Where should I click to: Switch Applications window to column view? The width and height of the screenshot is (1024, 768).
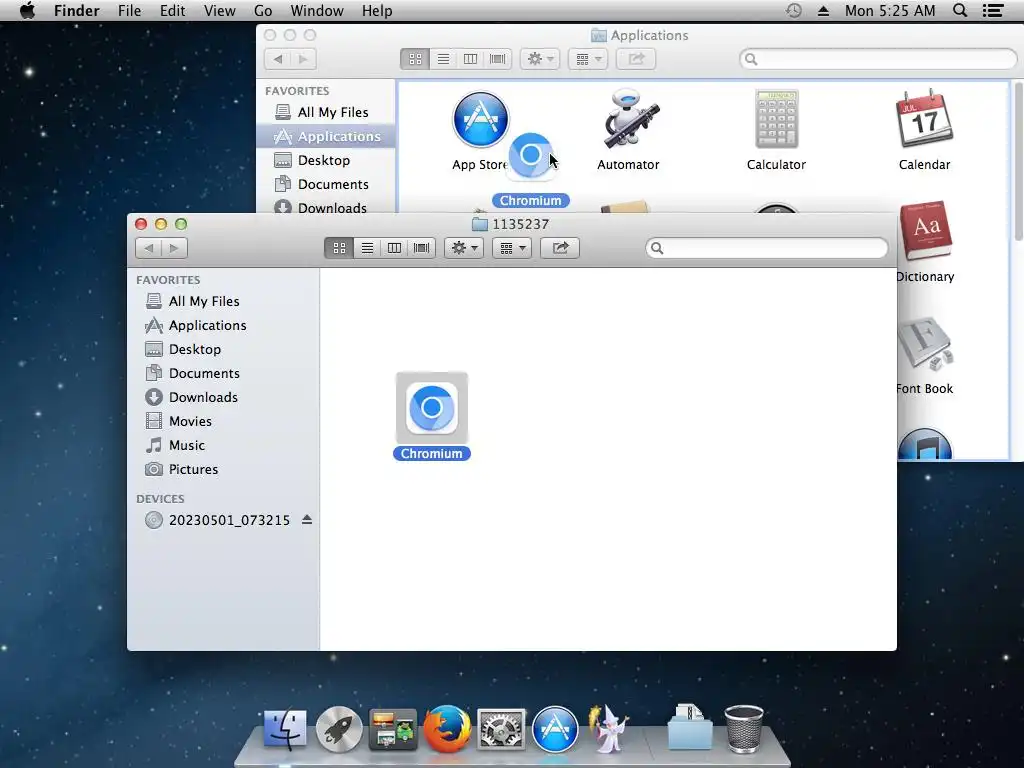[x=470, y=59]
